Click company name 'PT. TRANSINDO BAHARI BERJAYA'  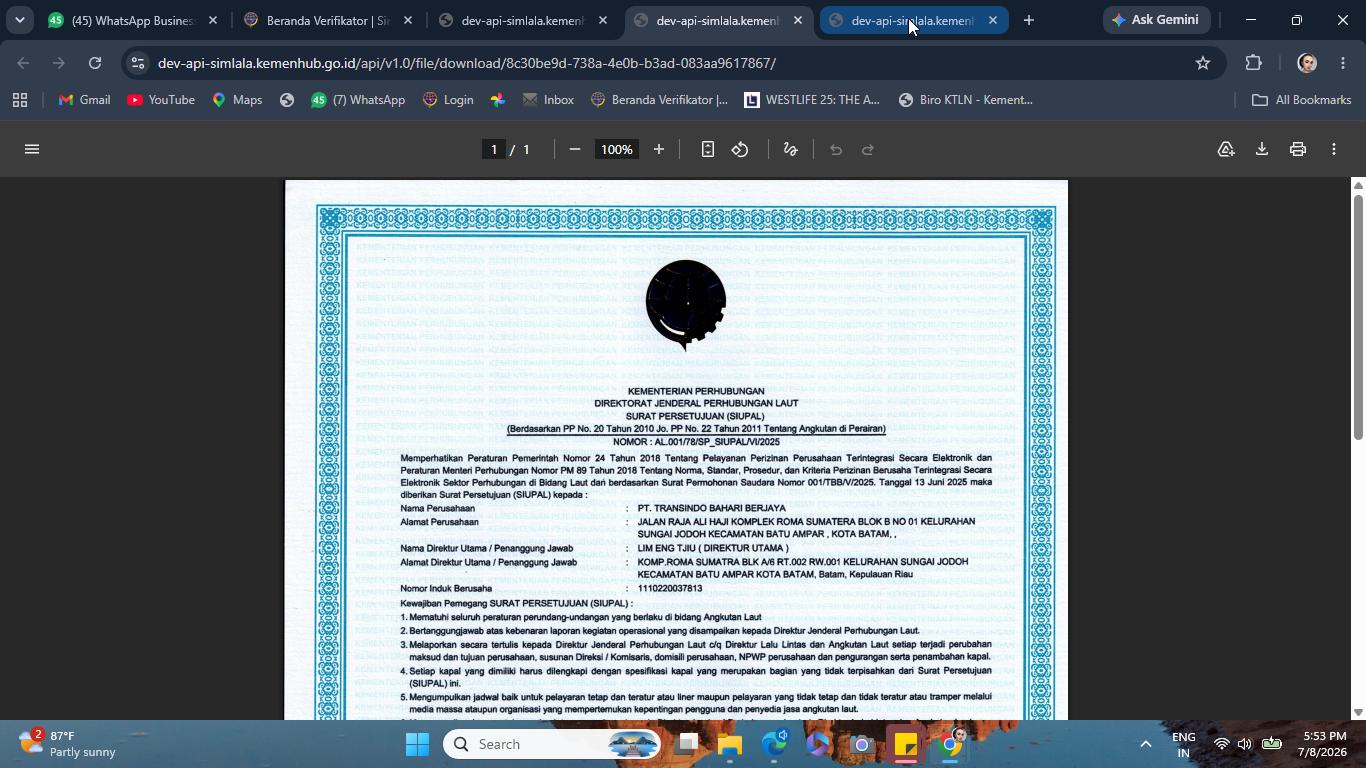pos(712,508)
